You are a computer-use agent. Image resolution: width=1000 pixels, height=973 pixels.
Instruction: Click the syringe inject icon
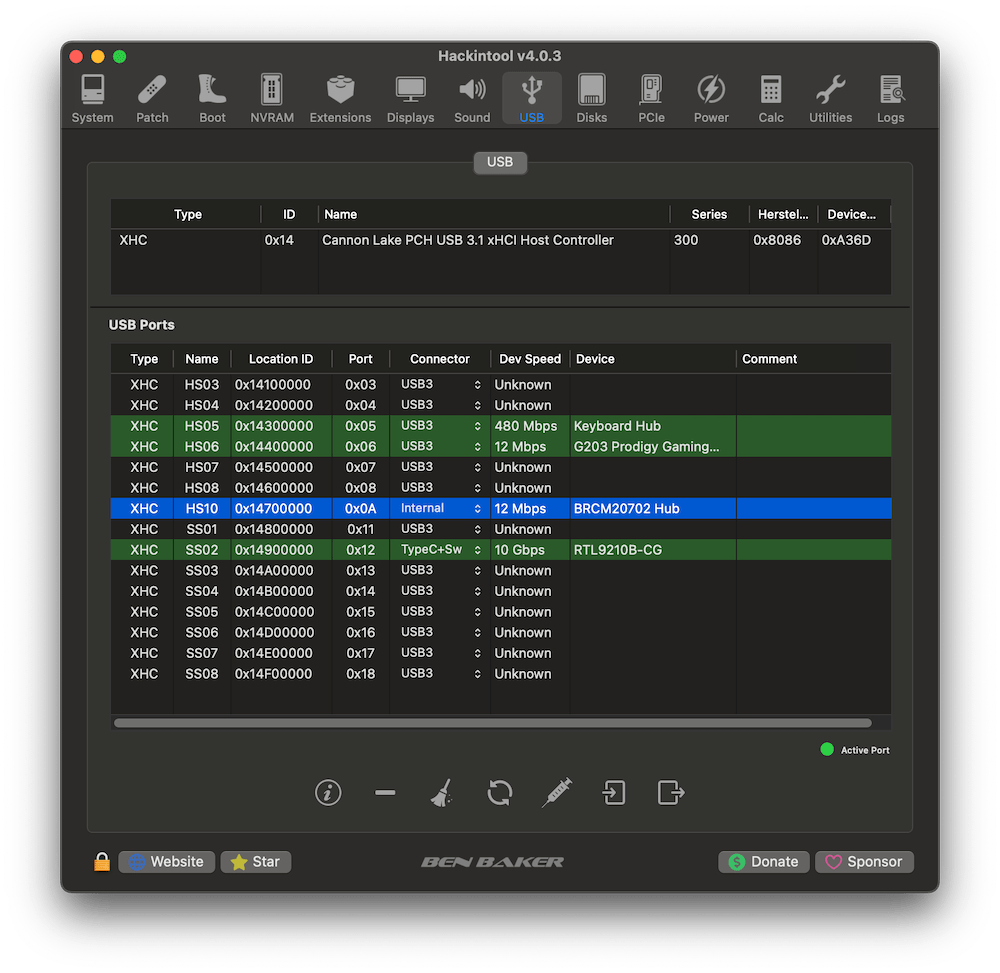click(x=557, y=793)
